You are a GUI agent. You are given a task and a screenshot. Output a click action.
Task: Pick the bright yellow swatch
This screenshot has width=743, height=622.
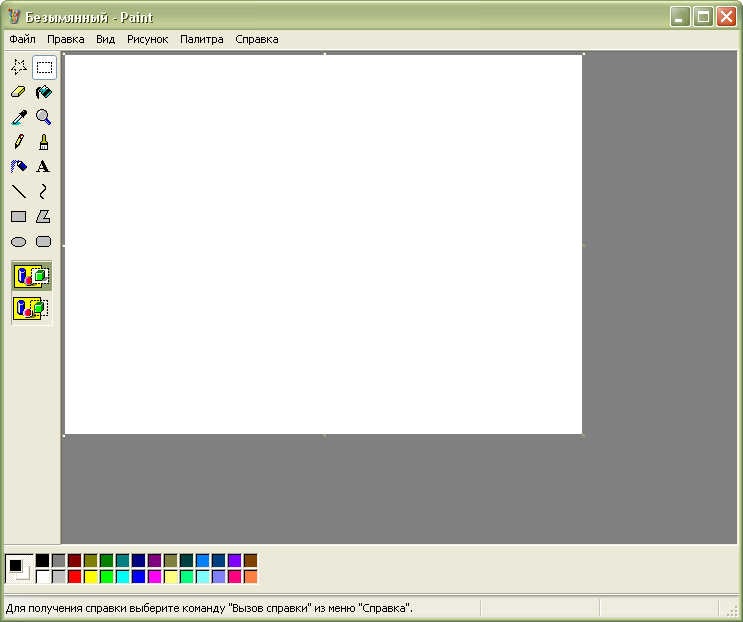(x=91, y=577)
